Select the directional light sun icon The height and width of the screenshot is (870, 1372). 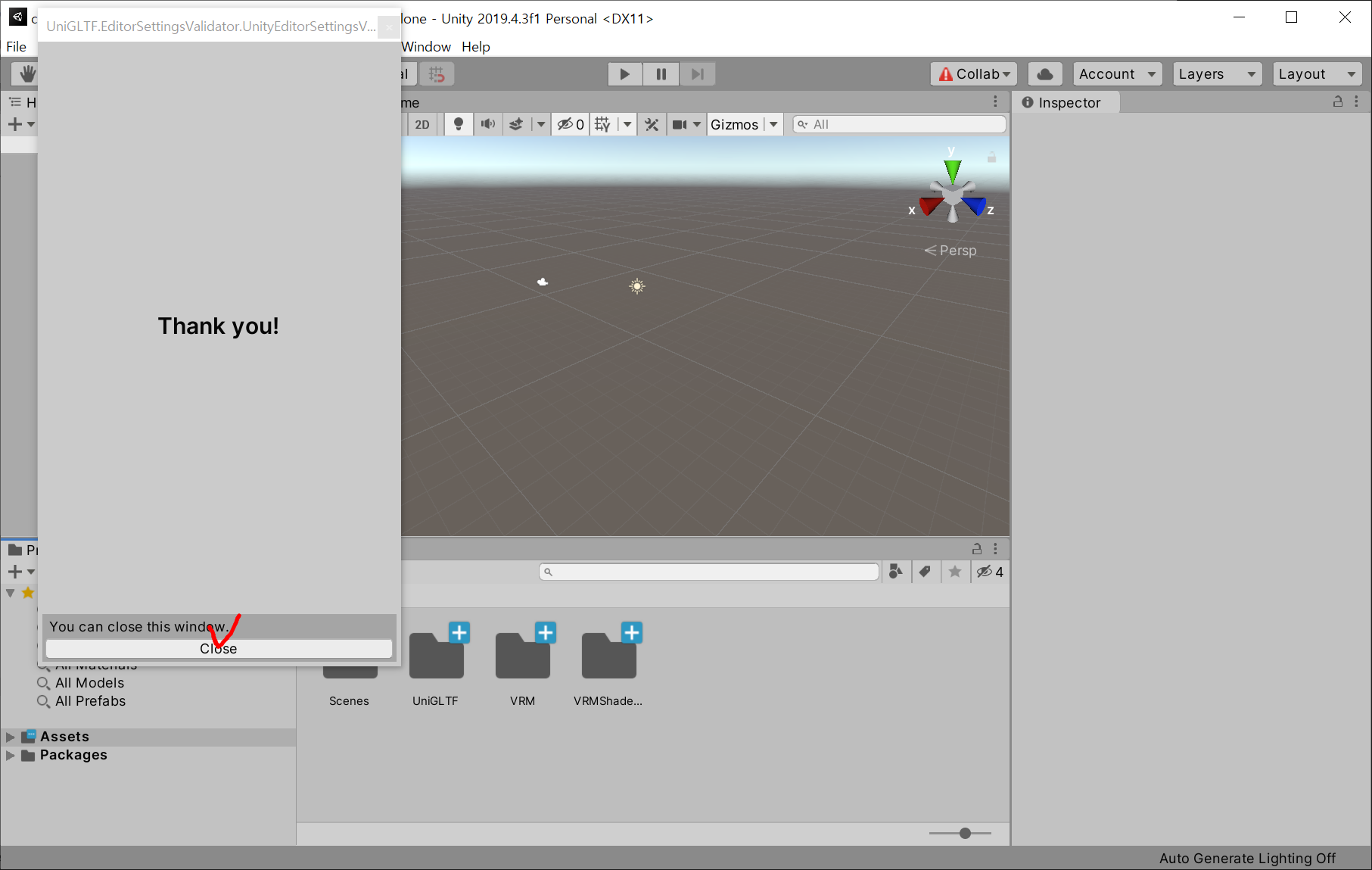tap(637, 286)
